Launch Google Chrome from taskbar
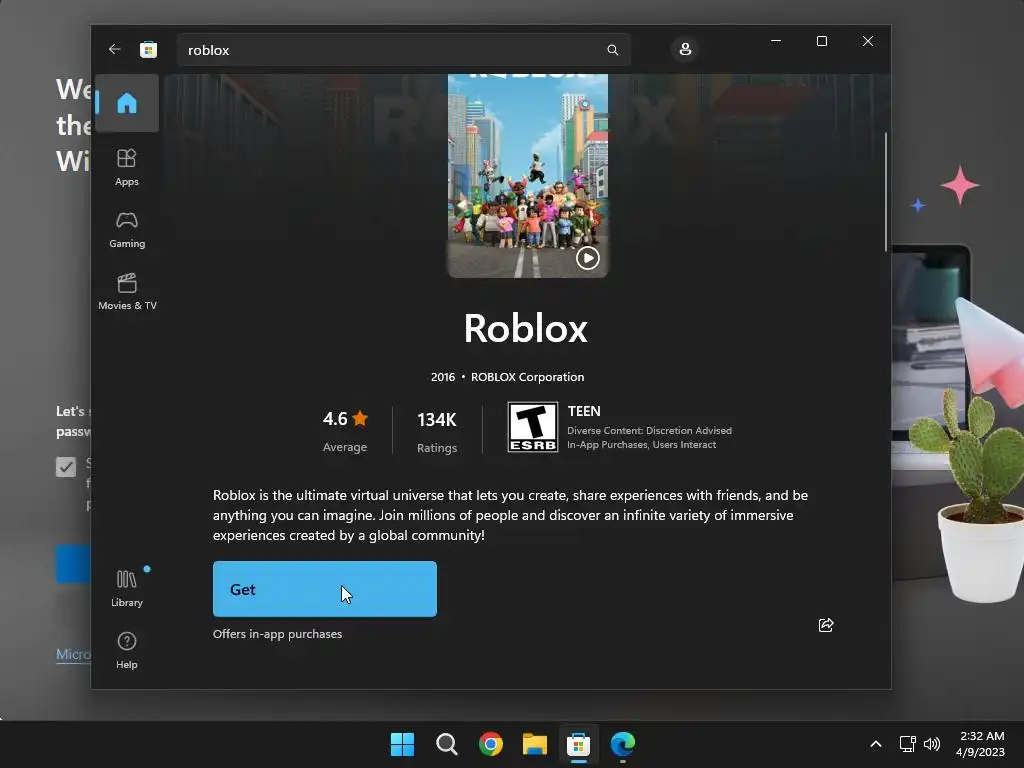Image resolution: width=1024 pixels, height=768 pixels. click(x=490, y=744)
